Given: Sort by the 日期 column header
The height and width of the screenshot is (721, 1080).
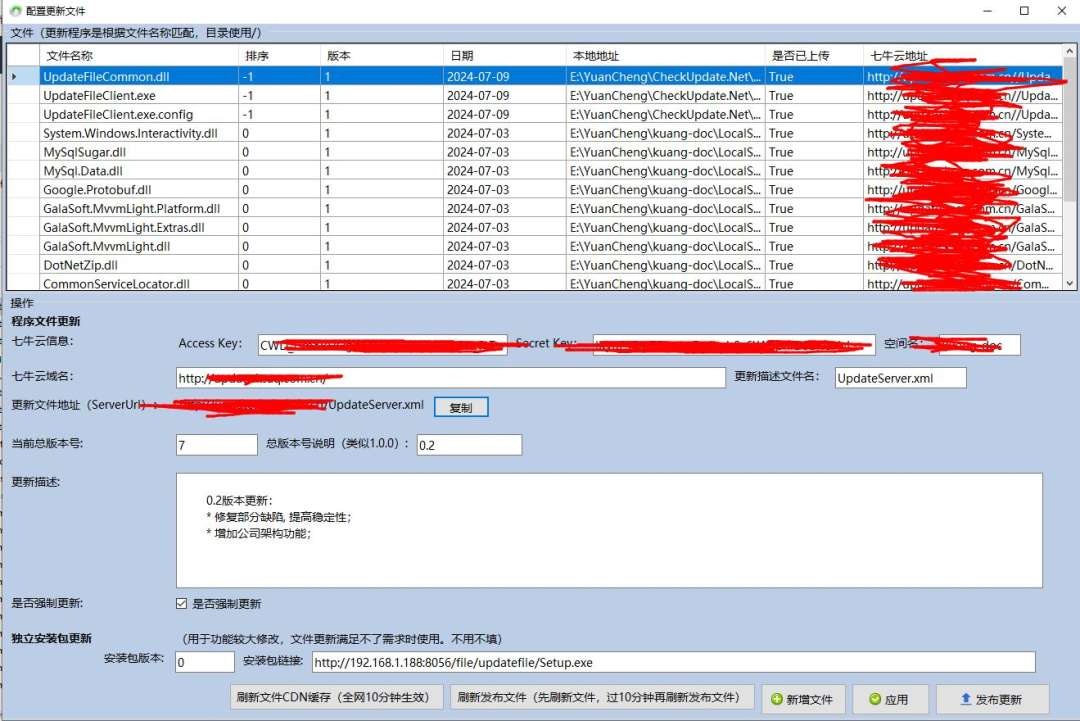Looking at the screenshot, I should [x=505, y=56].
